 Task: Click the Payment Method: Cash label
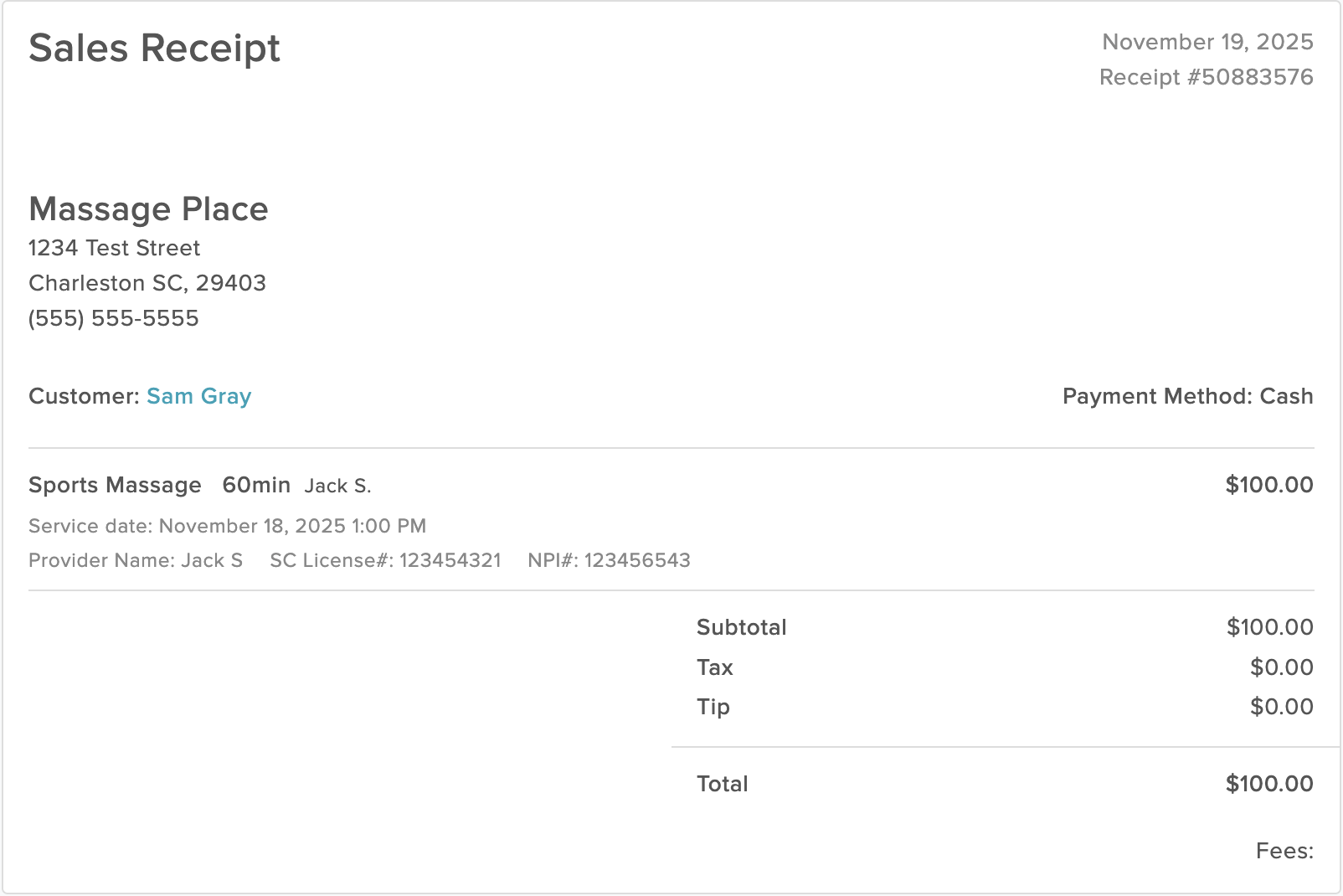[x=1187, y=396]
